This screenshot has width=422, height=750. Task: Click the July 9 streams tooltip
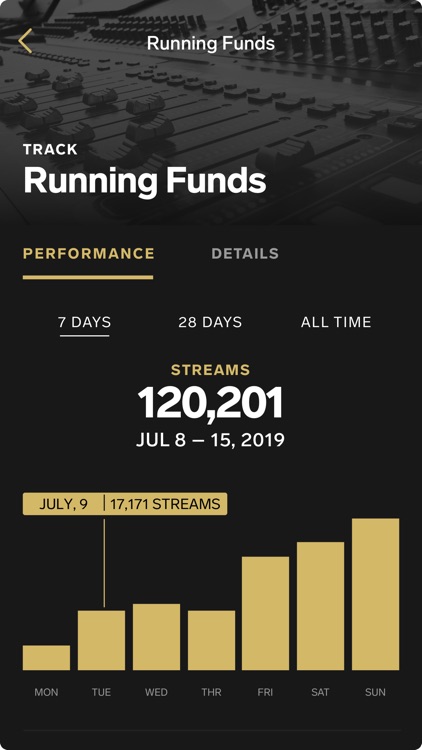tap(125, 504)
